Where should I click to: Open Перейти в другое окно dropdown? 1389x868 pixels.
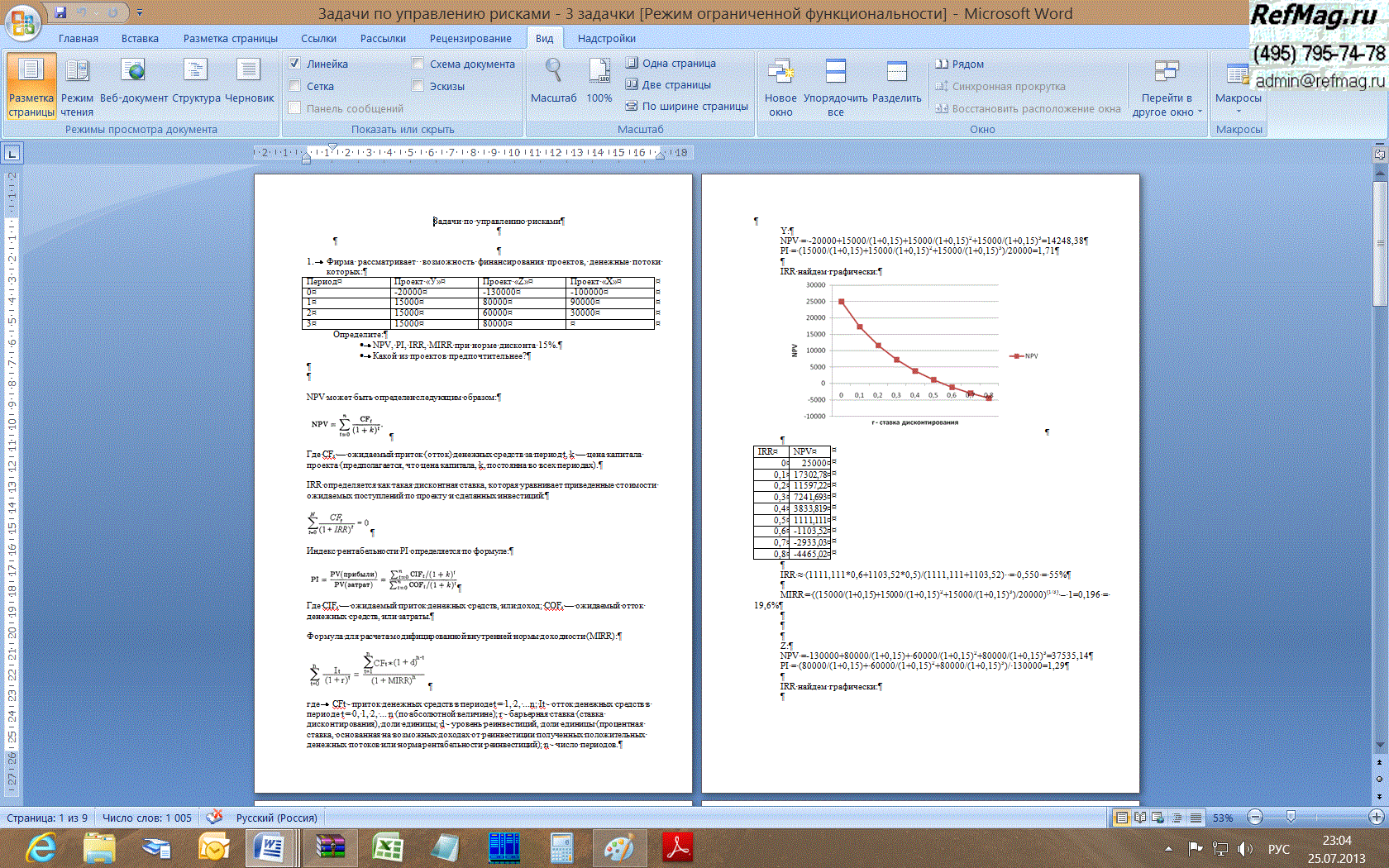click(1167, 104)
